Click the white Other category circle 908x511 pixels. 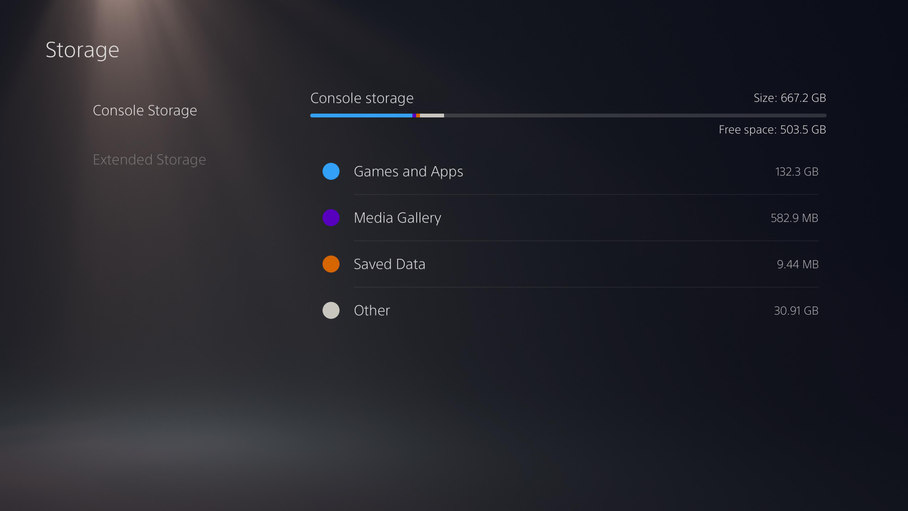(x=331, y=311)
